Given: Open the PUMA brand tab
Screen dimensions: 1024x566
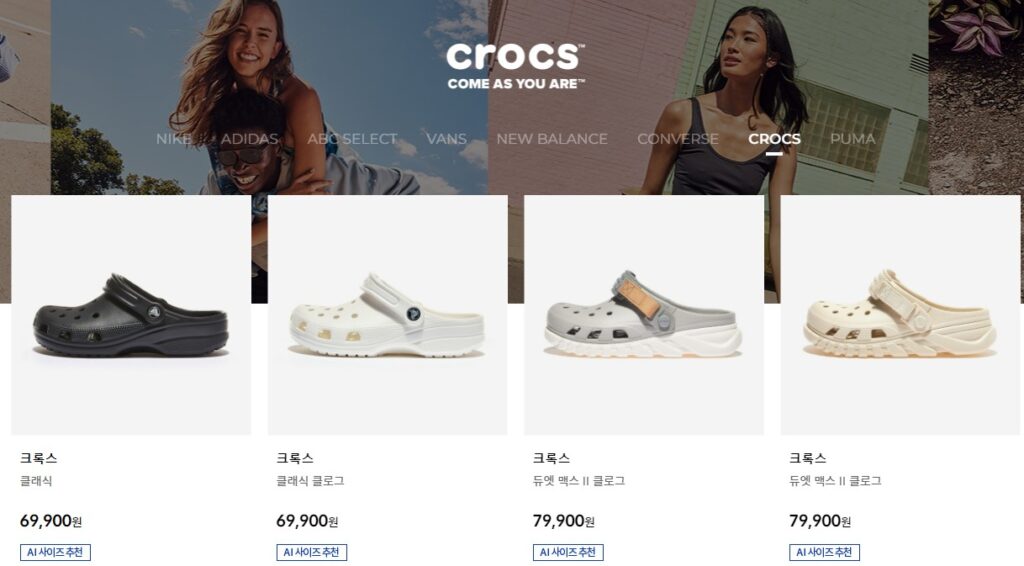Looking at the screenshot, I should coord(852,139).
